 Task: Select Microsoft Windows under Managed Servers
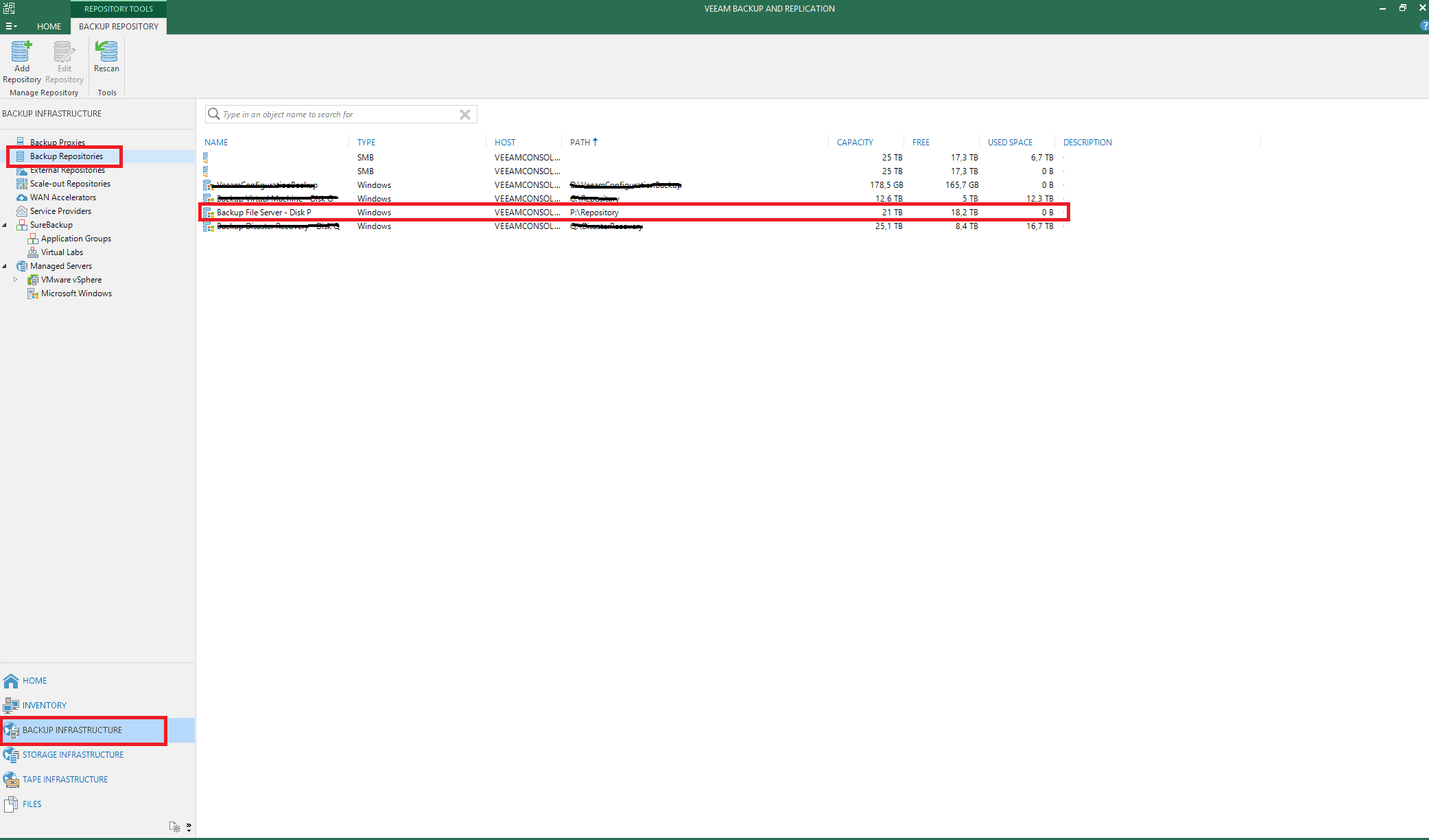76,293
